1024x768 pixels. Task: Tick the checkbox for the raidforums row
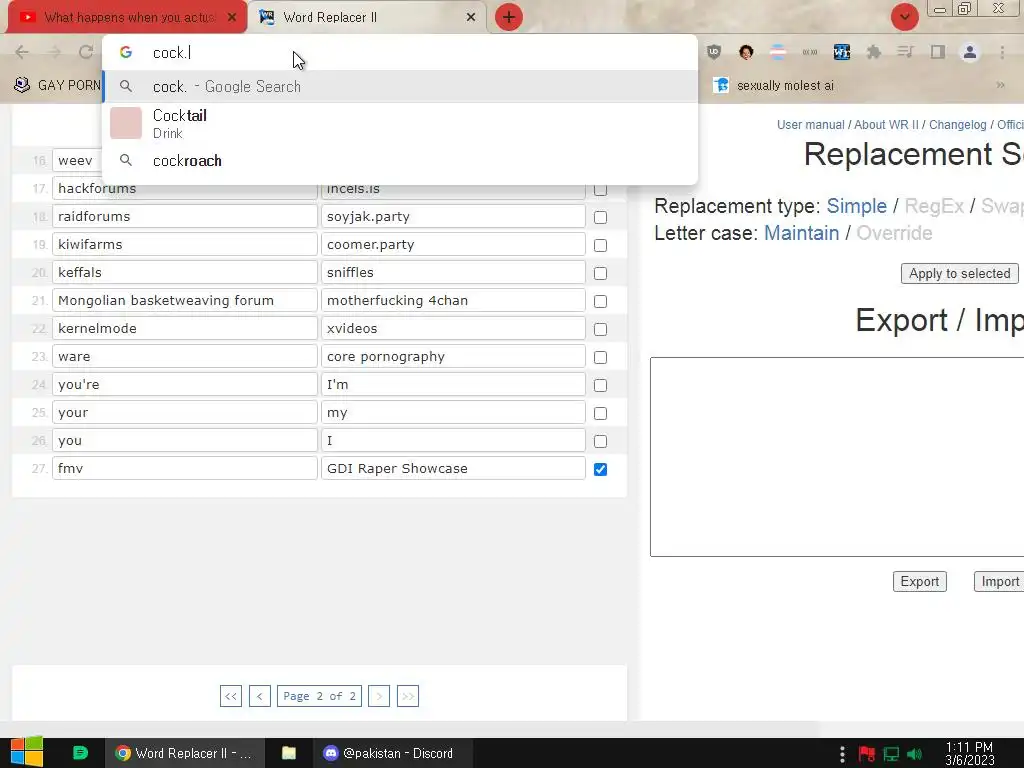pyautogui.click(x=600, y=217)
